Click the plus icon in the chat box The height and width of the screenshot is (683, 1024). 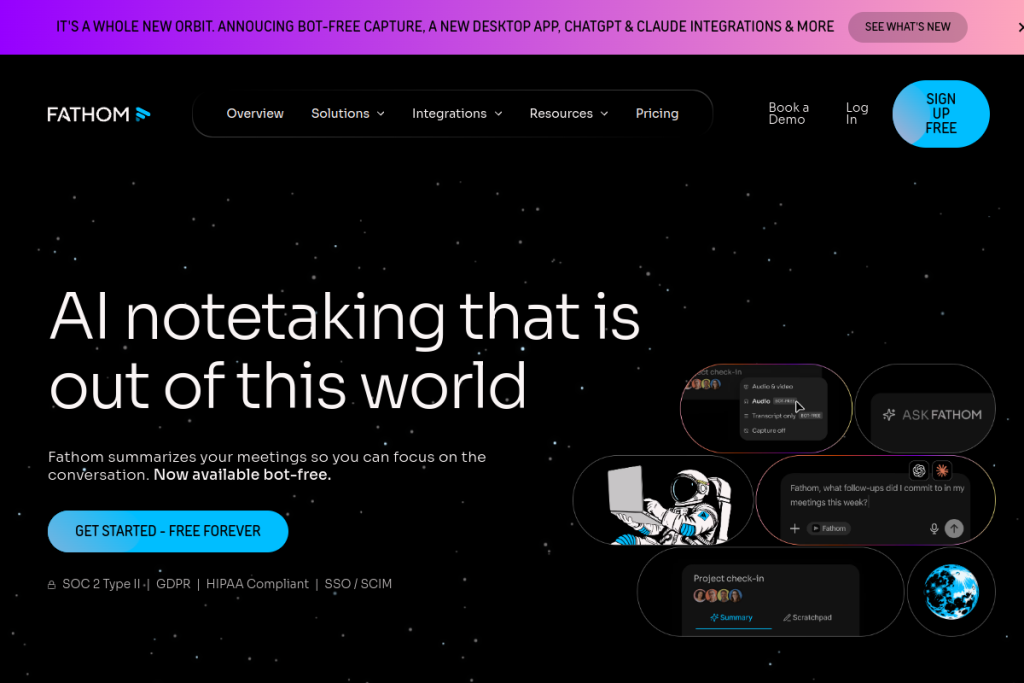pos(795,528)
